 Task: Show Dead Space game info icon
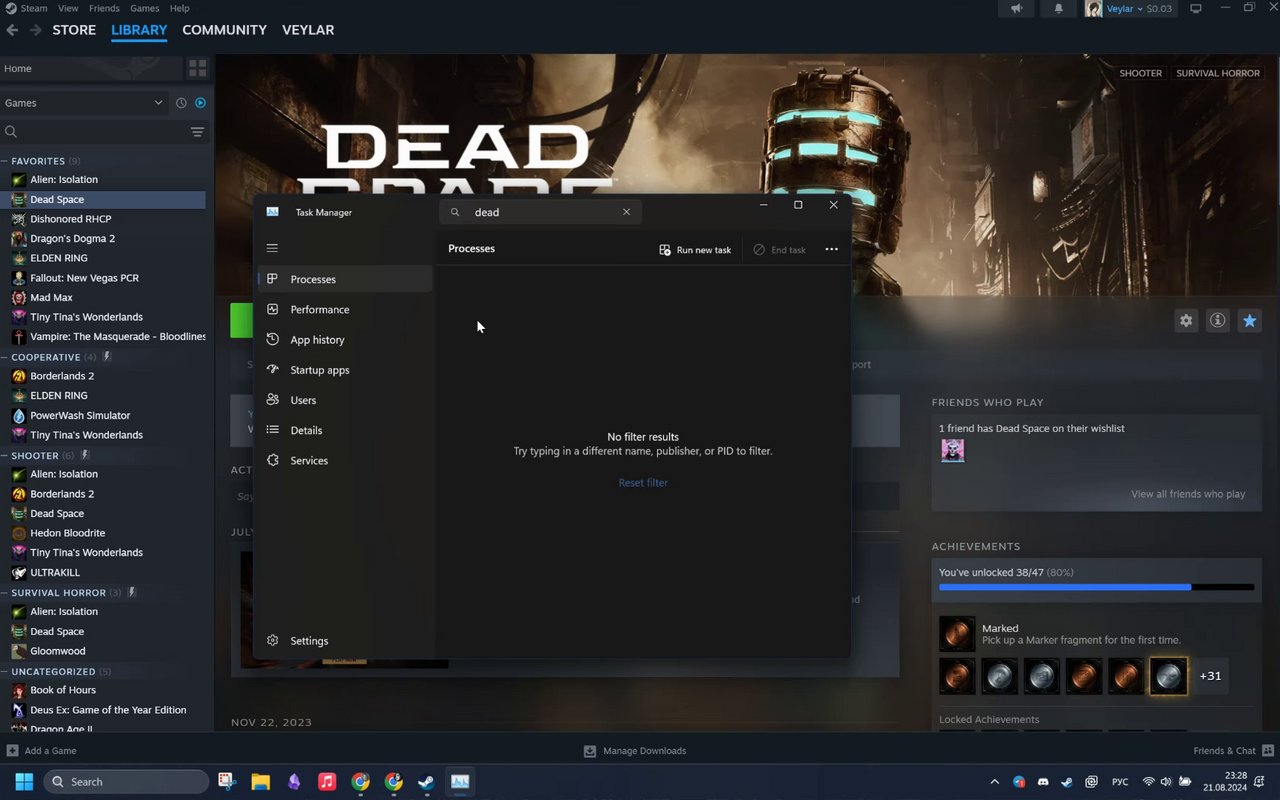point(1217,321)
